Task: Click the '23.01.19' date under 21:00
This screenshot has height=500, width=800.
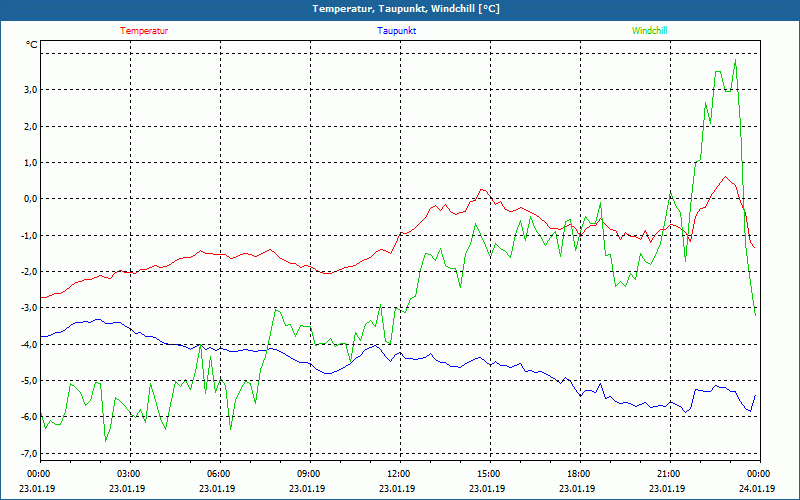Action: coord(667,488)
